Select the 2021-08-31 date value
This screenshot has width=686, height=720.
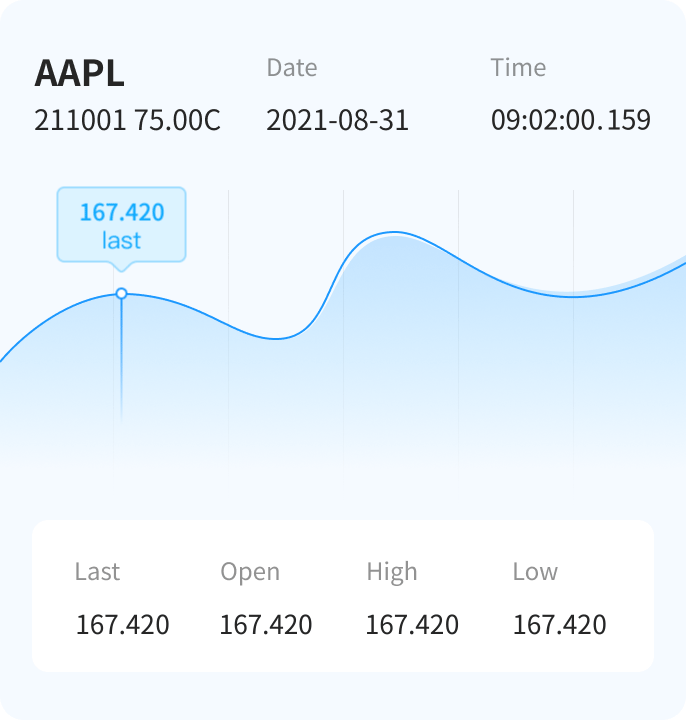point(337,121)
